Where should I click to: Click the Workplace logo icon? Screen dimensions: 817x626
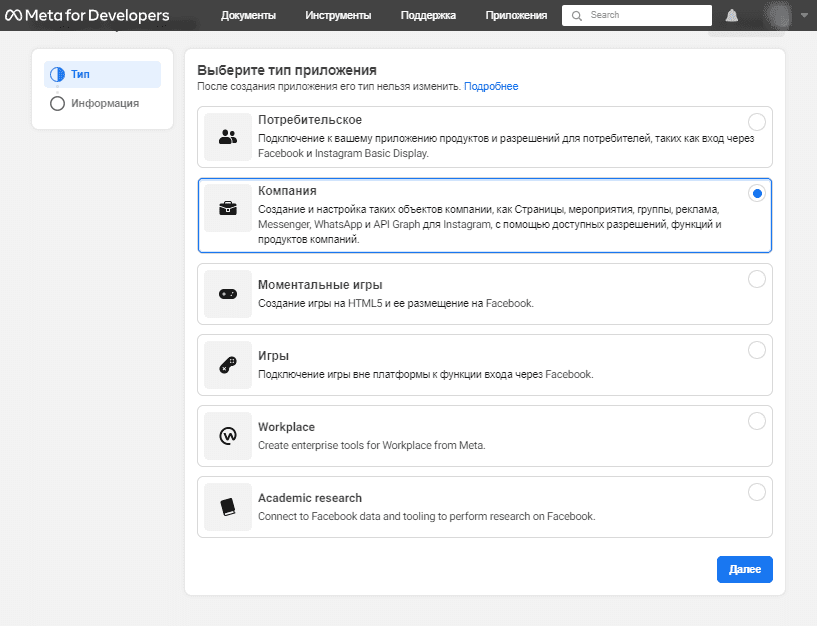(x=228, y=436)
